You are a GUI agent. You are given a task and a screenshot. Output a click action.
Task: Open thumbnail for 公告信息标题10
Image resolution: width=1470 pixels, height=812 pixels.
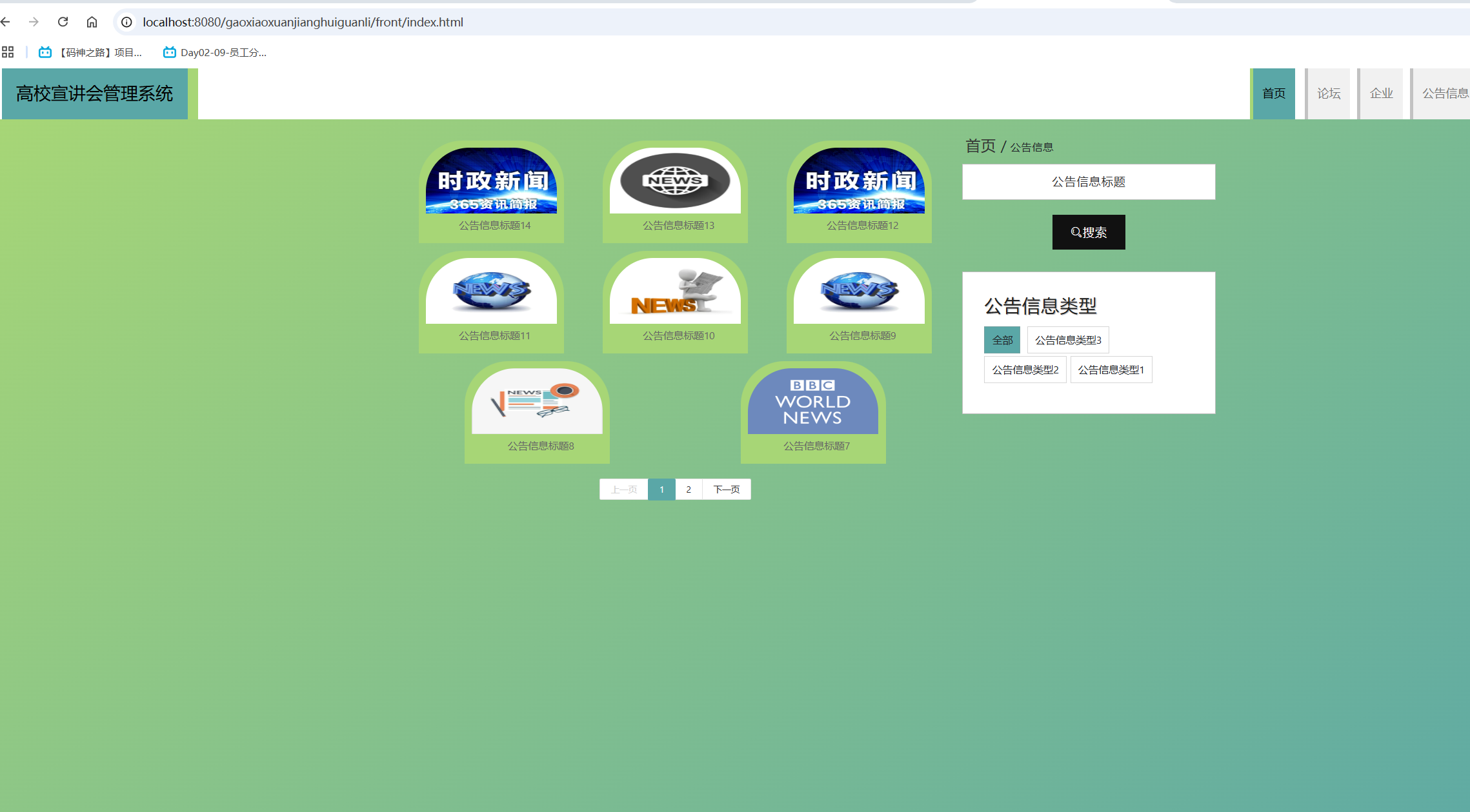click(675, 291)
